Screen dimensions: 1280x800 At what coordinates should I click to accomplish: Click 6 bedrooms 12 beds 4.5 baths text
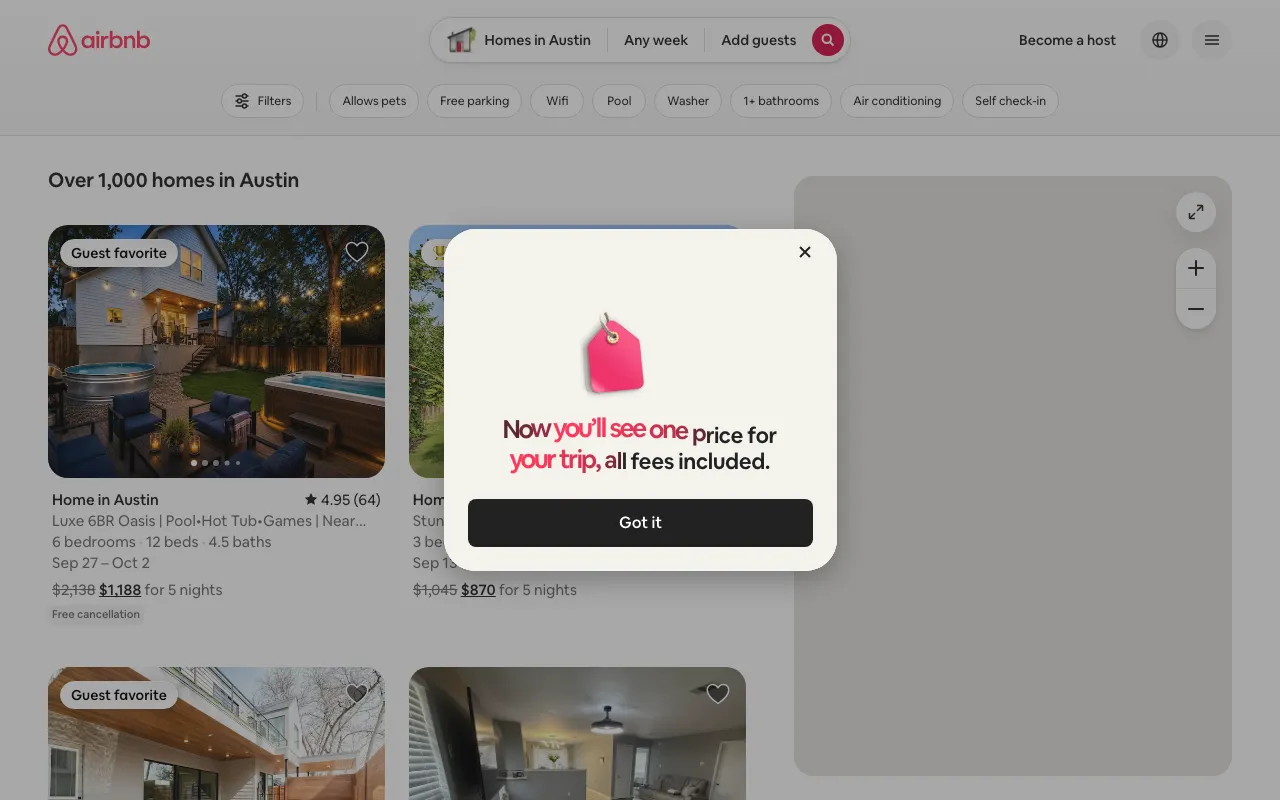click(x=162, y=542)
